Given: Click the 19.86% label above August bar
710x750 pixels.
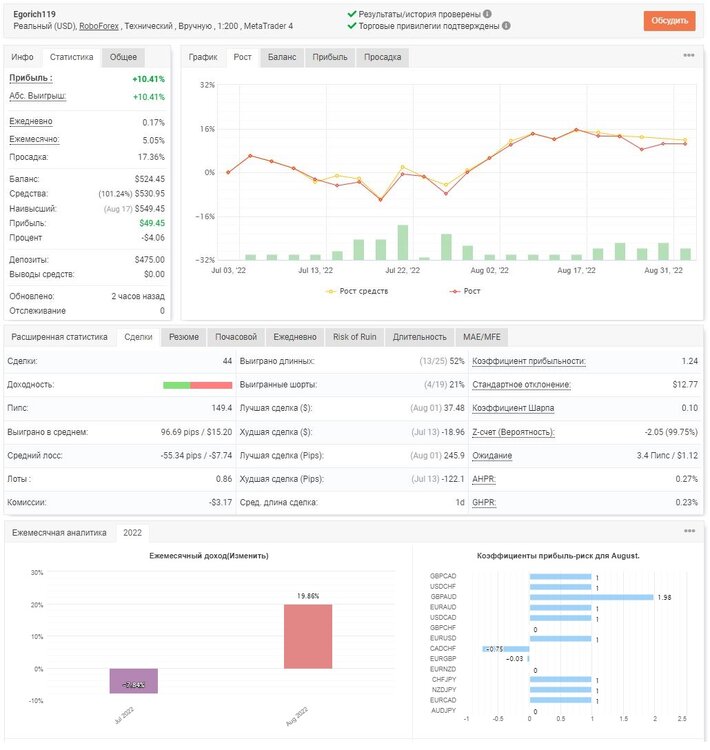Looking at the screenshot, I should click(308, 596).
